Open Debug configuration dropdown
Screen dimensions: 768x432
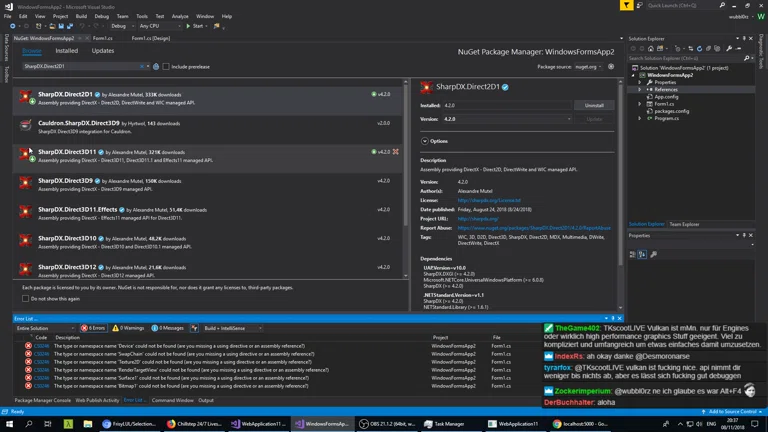pyautogui.click(x=122, y=26)
